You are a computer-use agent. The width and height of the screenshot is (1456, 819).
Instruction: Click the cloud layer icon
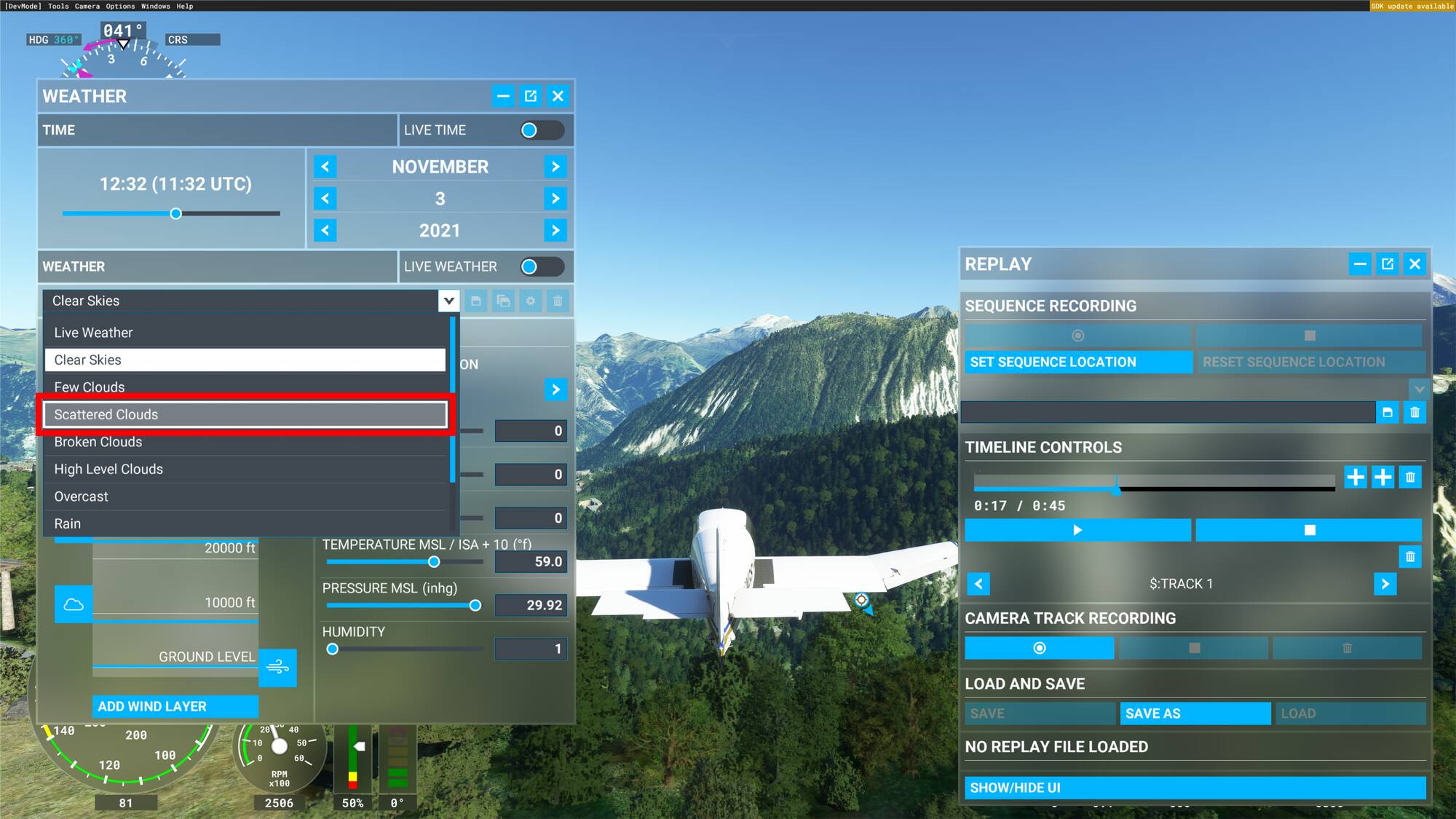coord(74,604)
